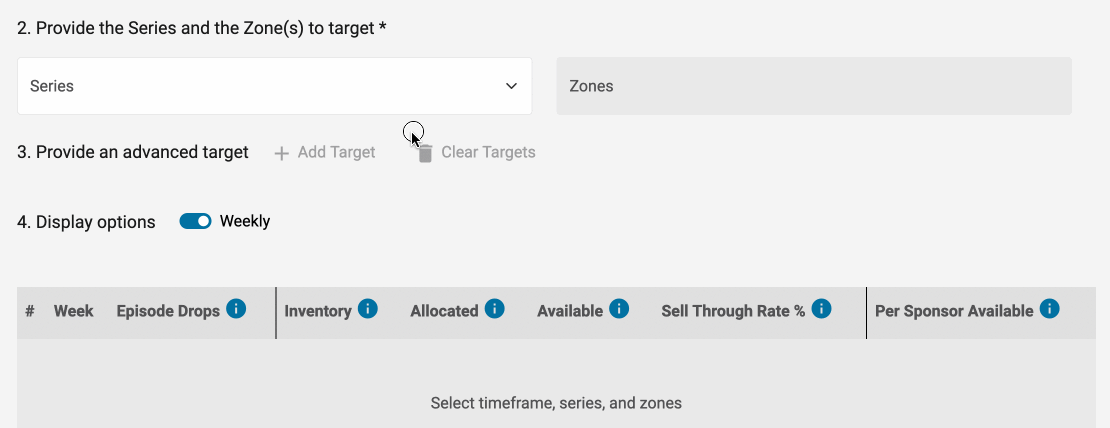Expand the Series chevron arrow
Viewport: 1110px width, 428px height.
[511, 86]
